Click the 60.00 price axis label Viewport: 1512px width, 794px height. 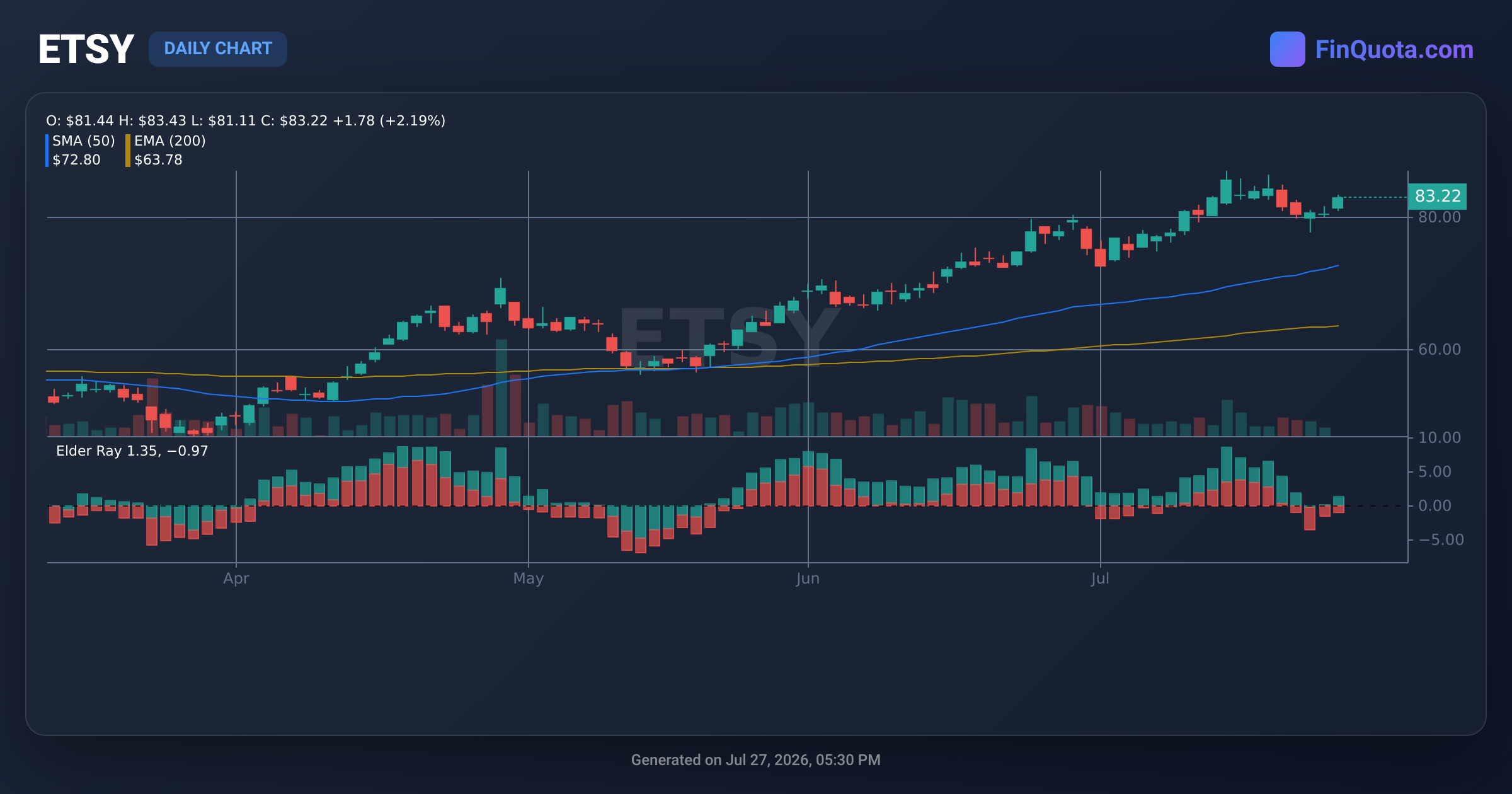coord(1440,350)
